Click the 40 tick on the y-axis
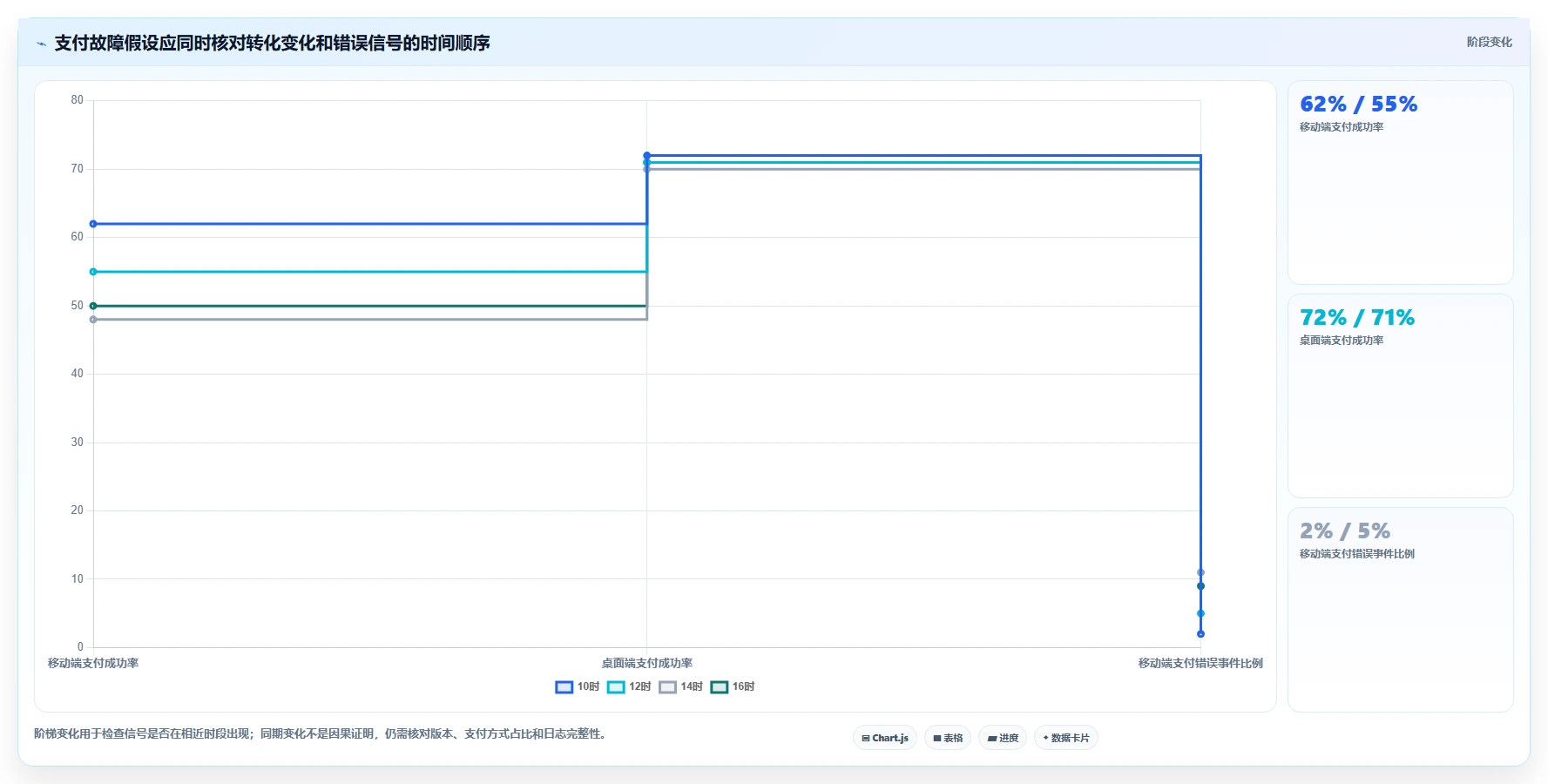The width and height of the screenshot is (1548, 784). pyautogui.click(x=78, y=374)
